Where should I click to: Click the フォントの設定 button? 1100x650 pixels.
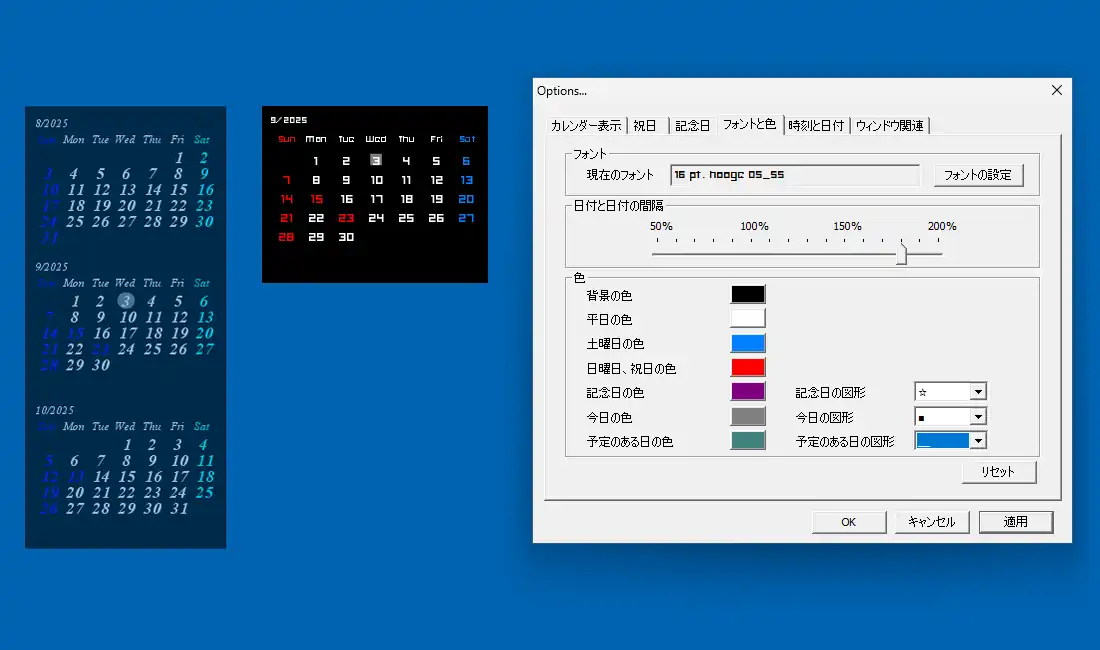[x=978, y=175]
